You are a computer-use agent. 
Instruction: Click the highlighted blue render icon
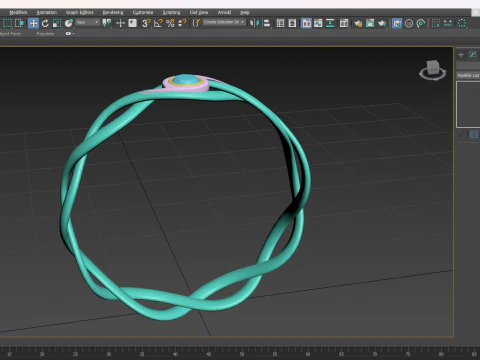tap(397, 23)
